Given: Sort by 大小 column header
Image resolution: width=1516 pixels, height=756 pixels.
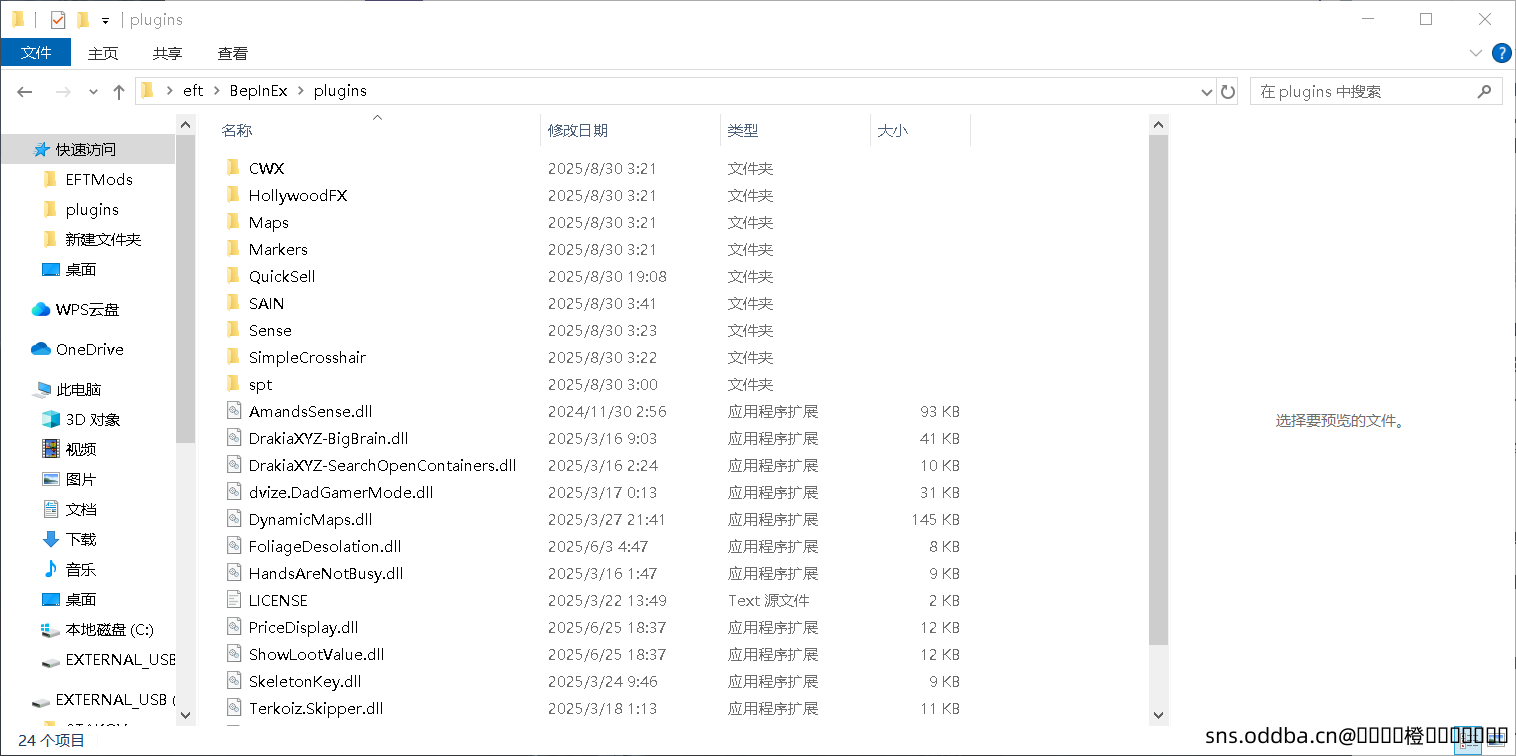Looking at the screenshot, I should pos(893,130).
